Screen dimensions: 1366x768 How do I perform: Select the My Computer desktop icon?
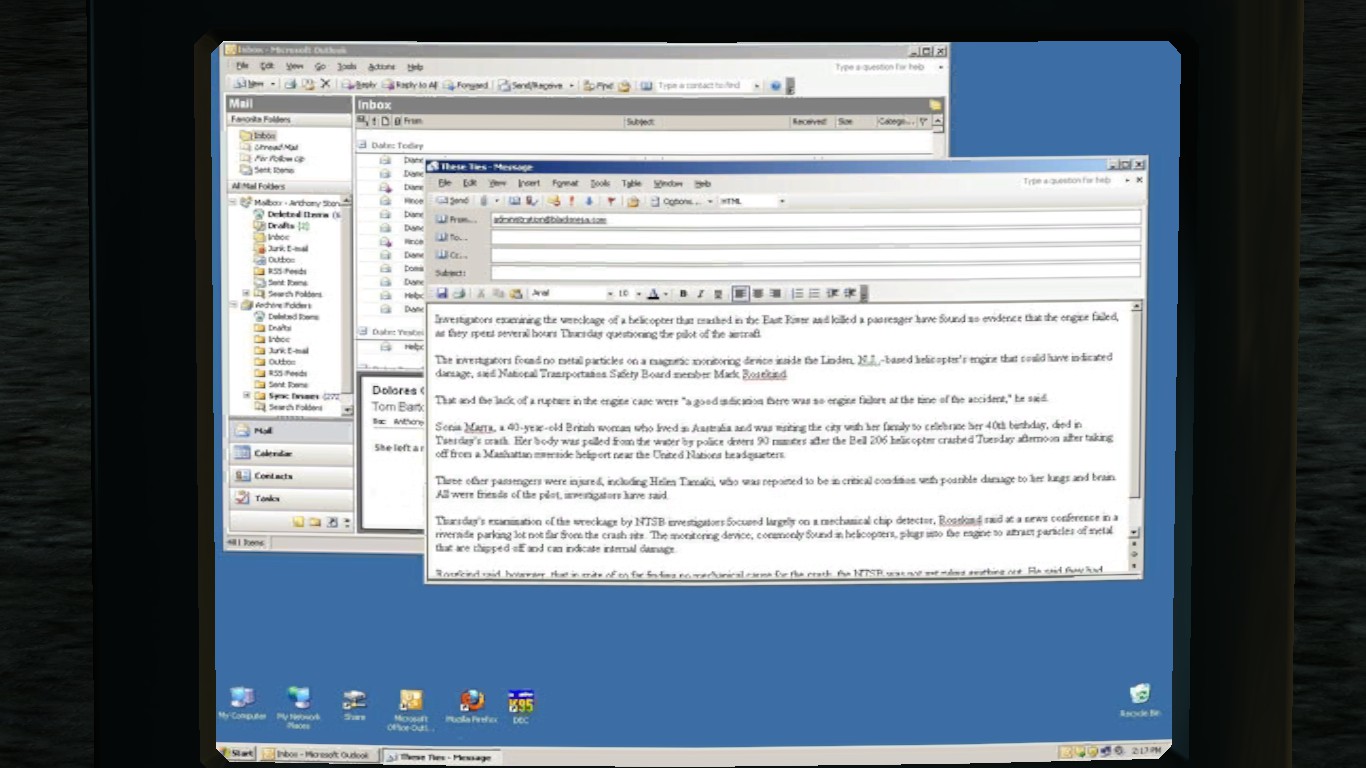242,704
